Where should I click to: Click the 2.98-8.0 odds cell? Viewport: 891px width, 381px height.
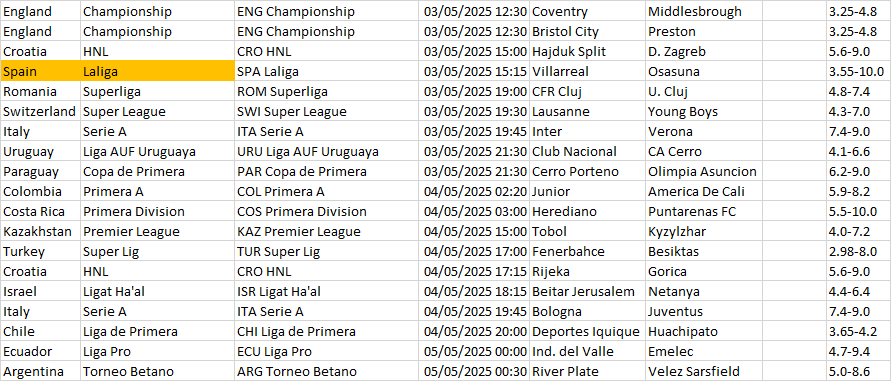859,251
